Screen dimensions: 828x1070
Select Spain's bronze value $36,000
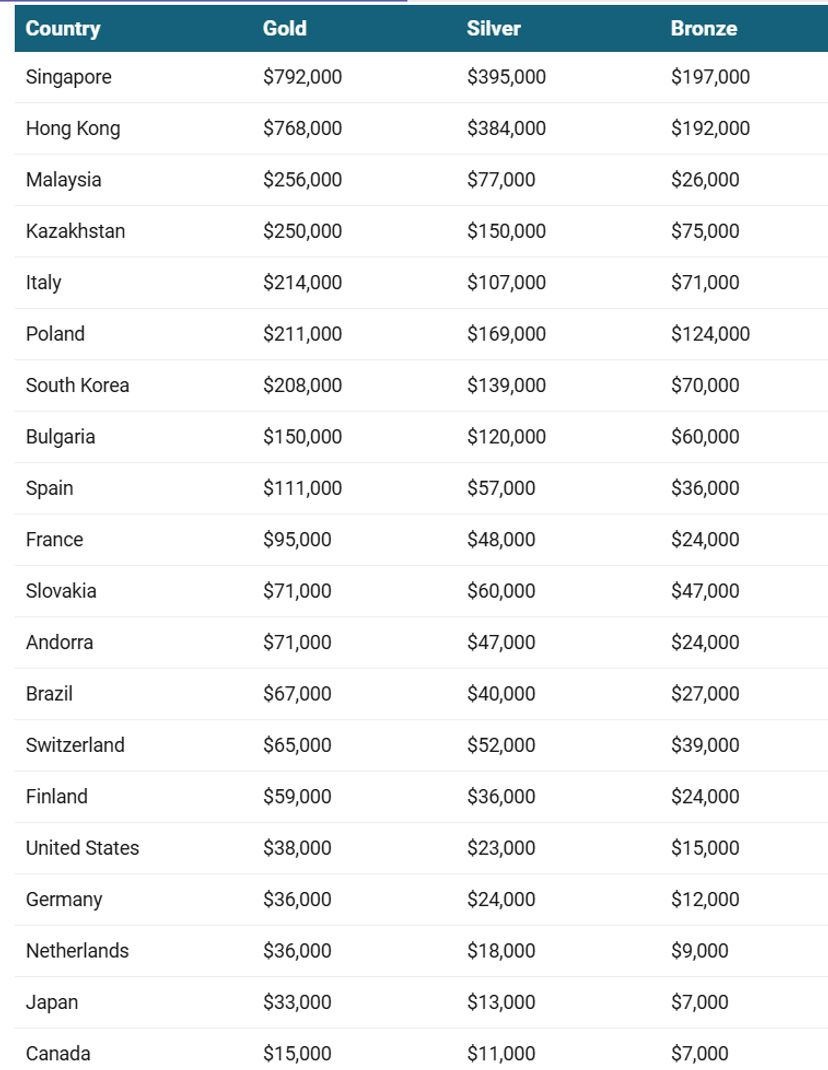coord(705,488)
